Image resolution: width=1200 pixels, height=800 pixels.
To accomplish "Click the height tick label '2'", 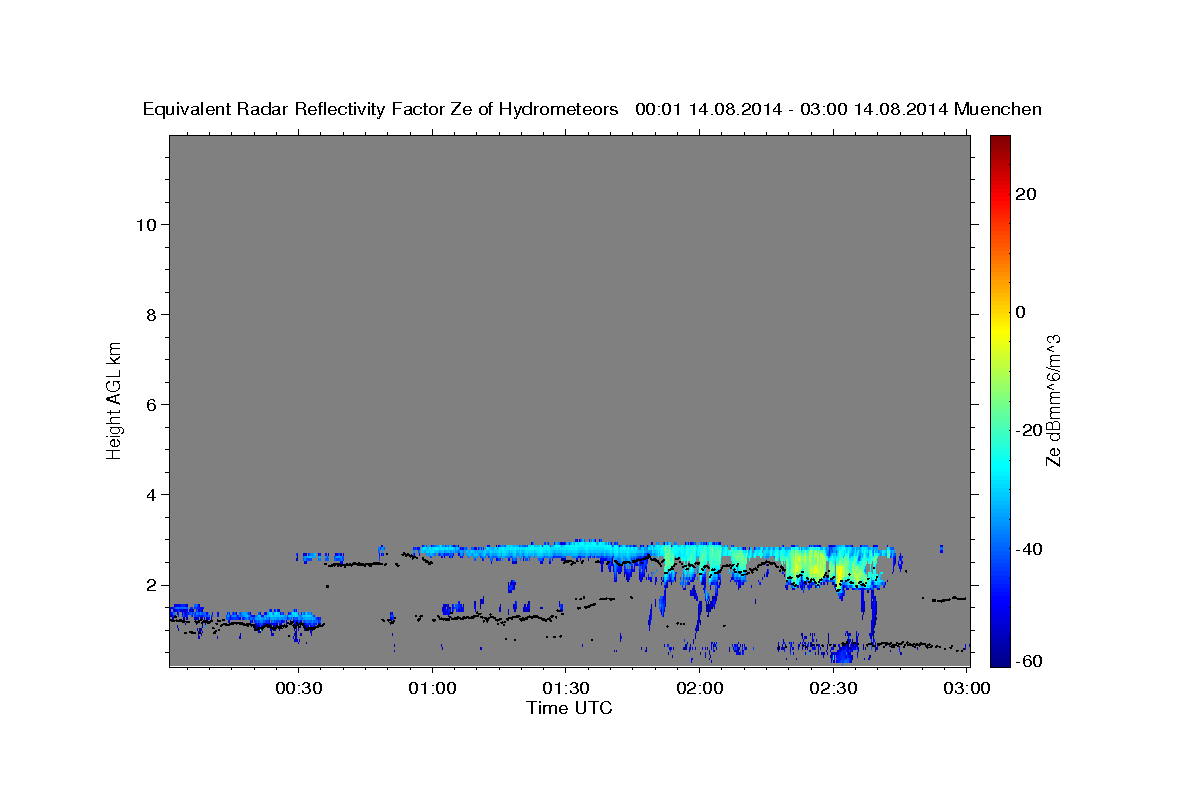I will point(151,584).
